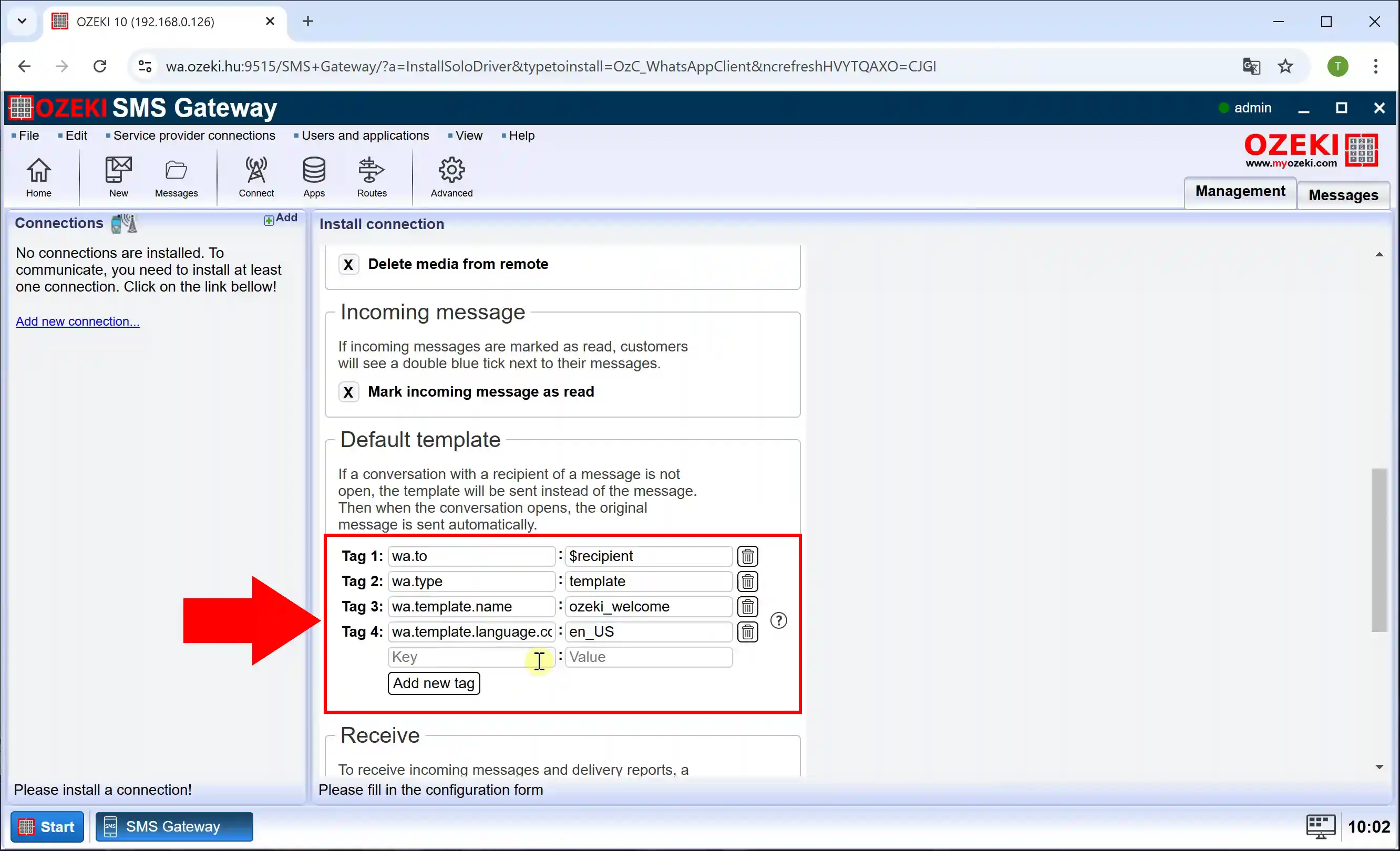Viewport: 1400px width, 851px height.
Task: Reload the browser page
Action: coord(100,67)
